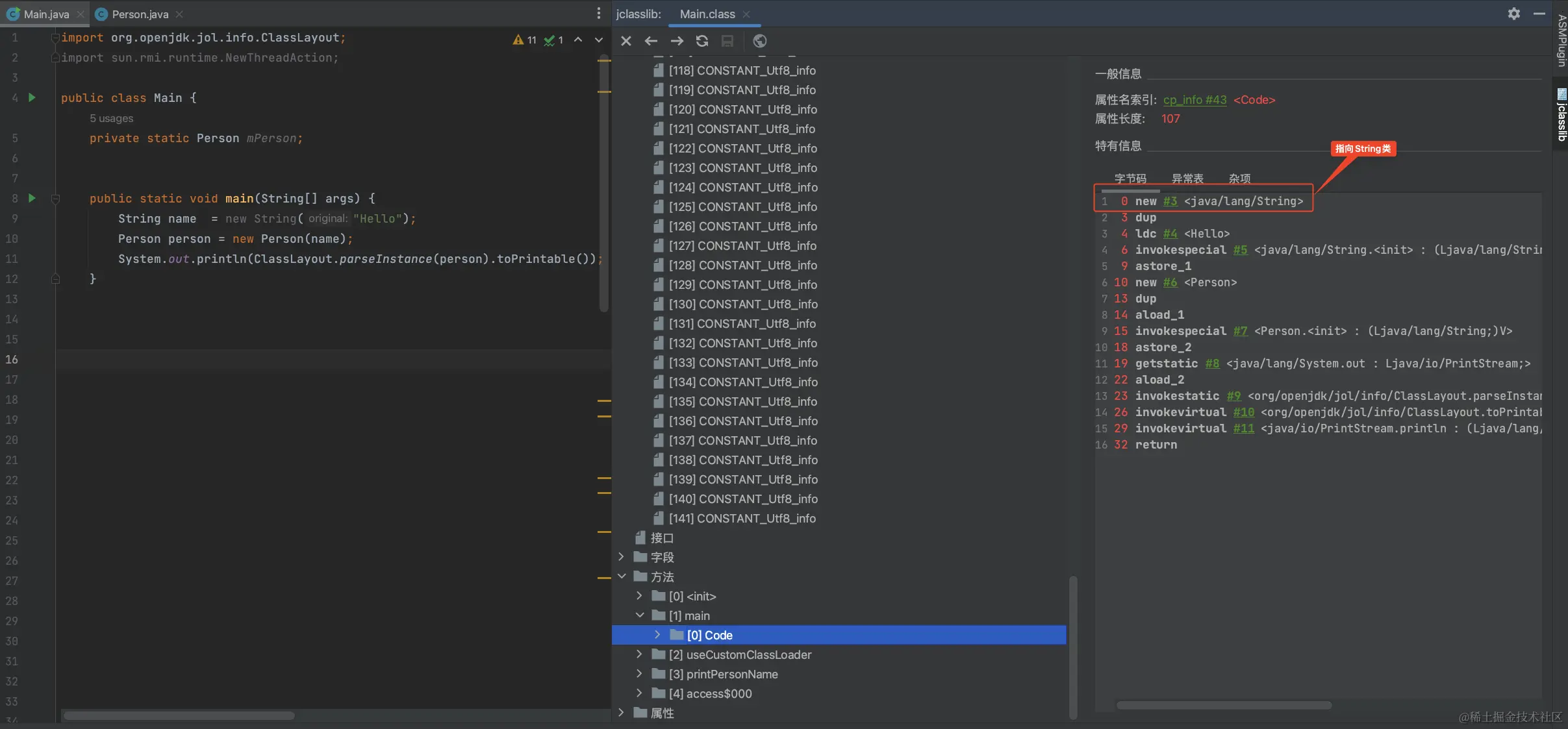Switch to the Main.java editor tab
Screen dimensions: 1568x729
click(x=46, y=14)
